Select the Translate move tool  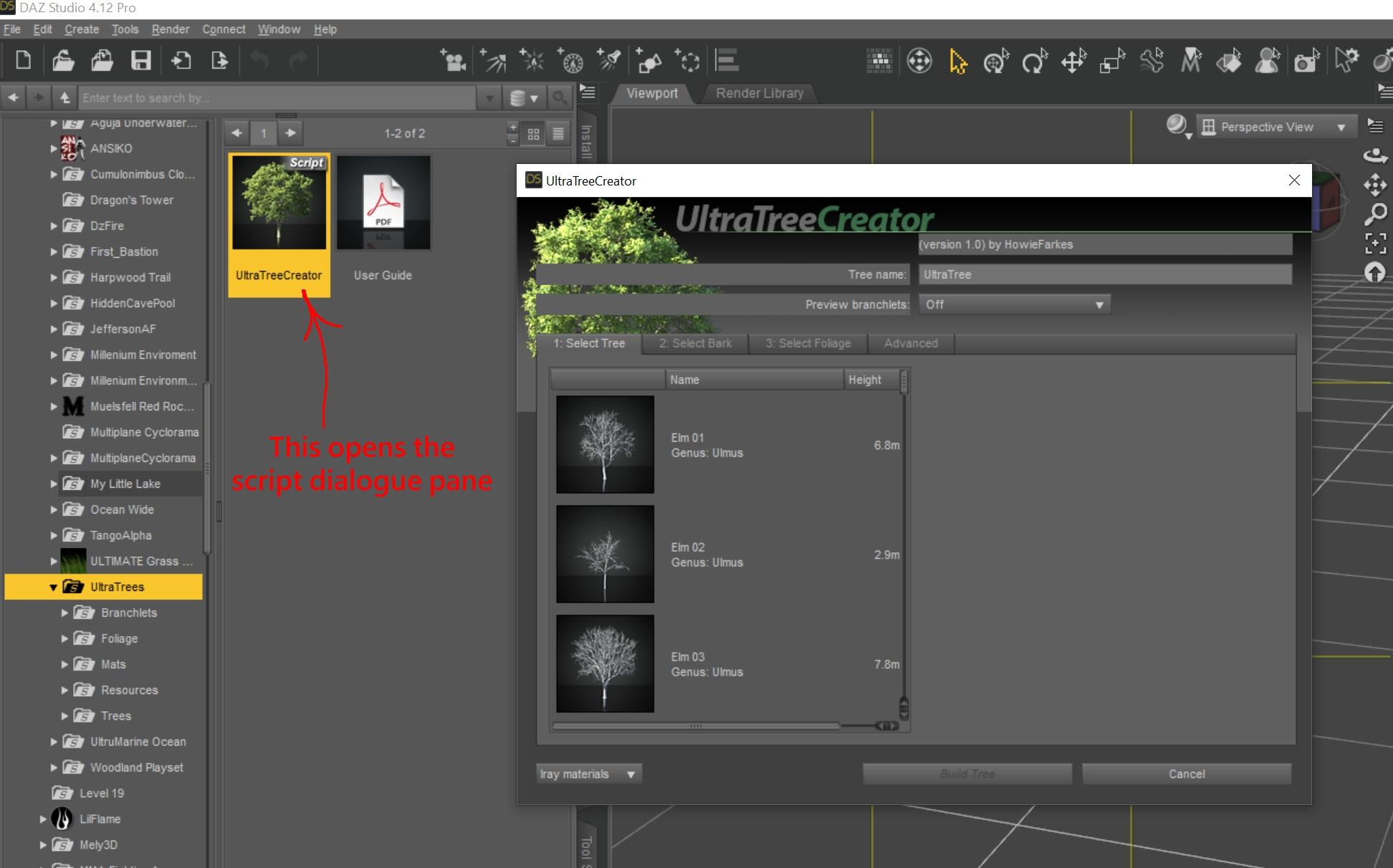[1073, 62]
